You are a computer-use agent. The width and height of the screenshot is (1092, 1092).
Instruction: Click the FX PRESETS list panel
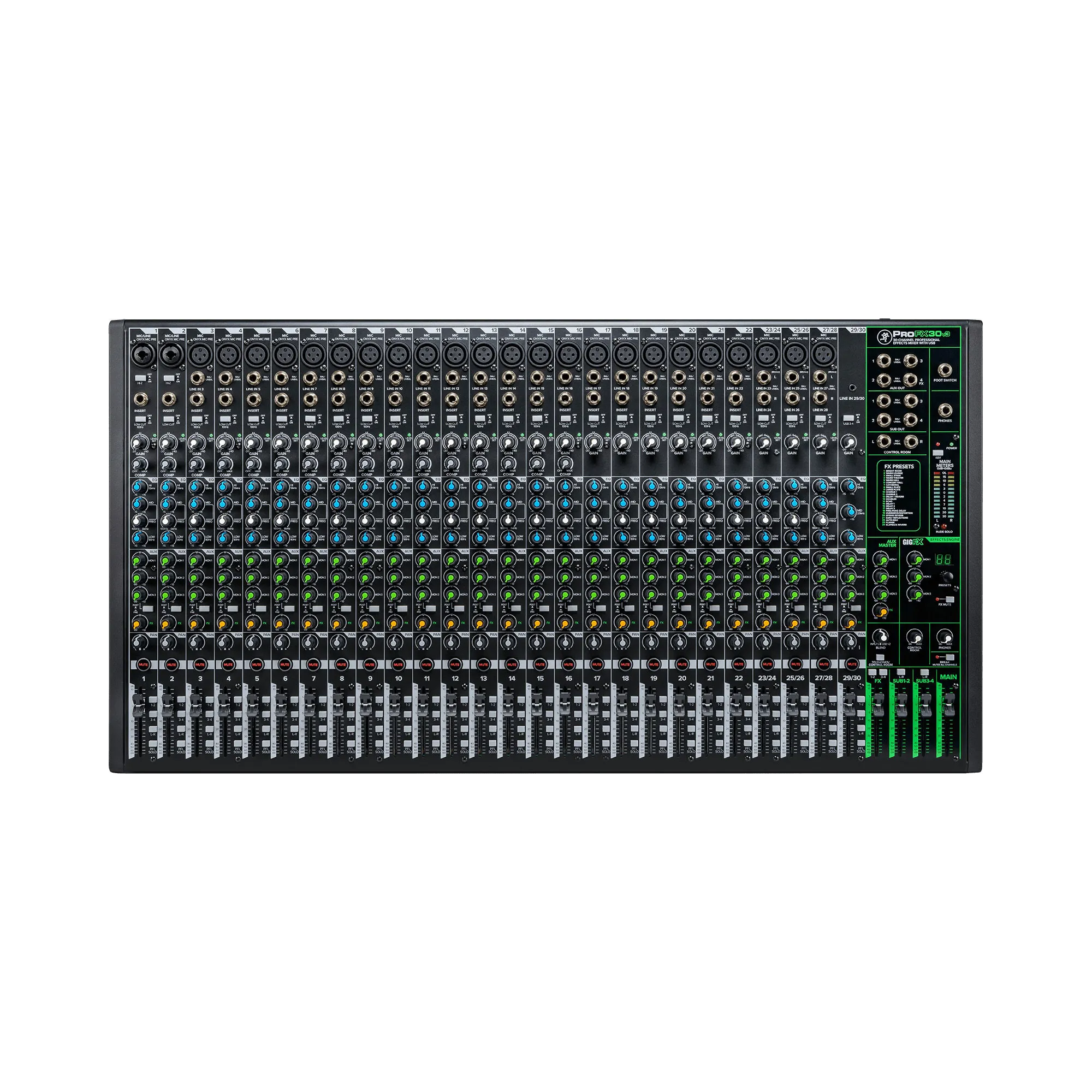click(x=899, y=495)
